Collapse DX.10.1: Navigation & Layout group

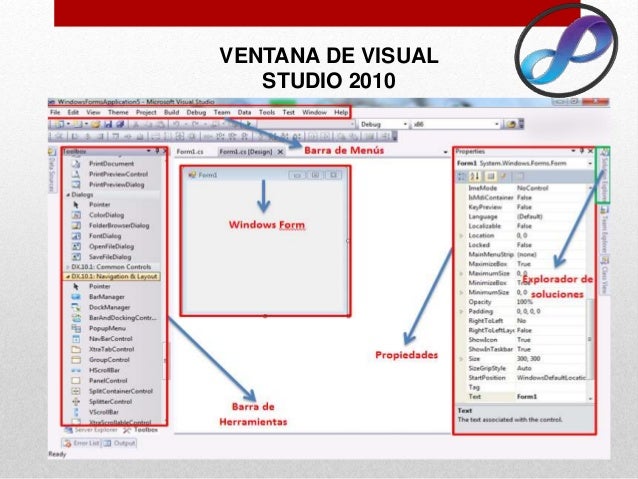point(68,277)
